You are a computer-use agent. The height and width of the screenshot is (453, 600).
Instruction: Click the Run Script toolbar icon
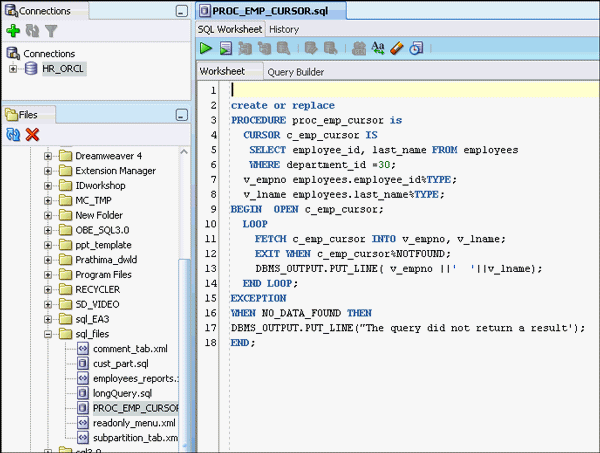click(x=226, y=47)
